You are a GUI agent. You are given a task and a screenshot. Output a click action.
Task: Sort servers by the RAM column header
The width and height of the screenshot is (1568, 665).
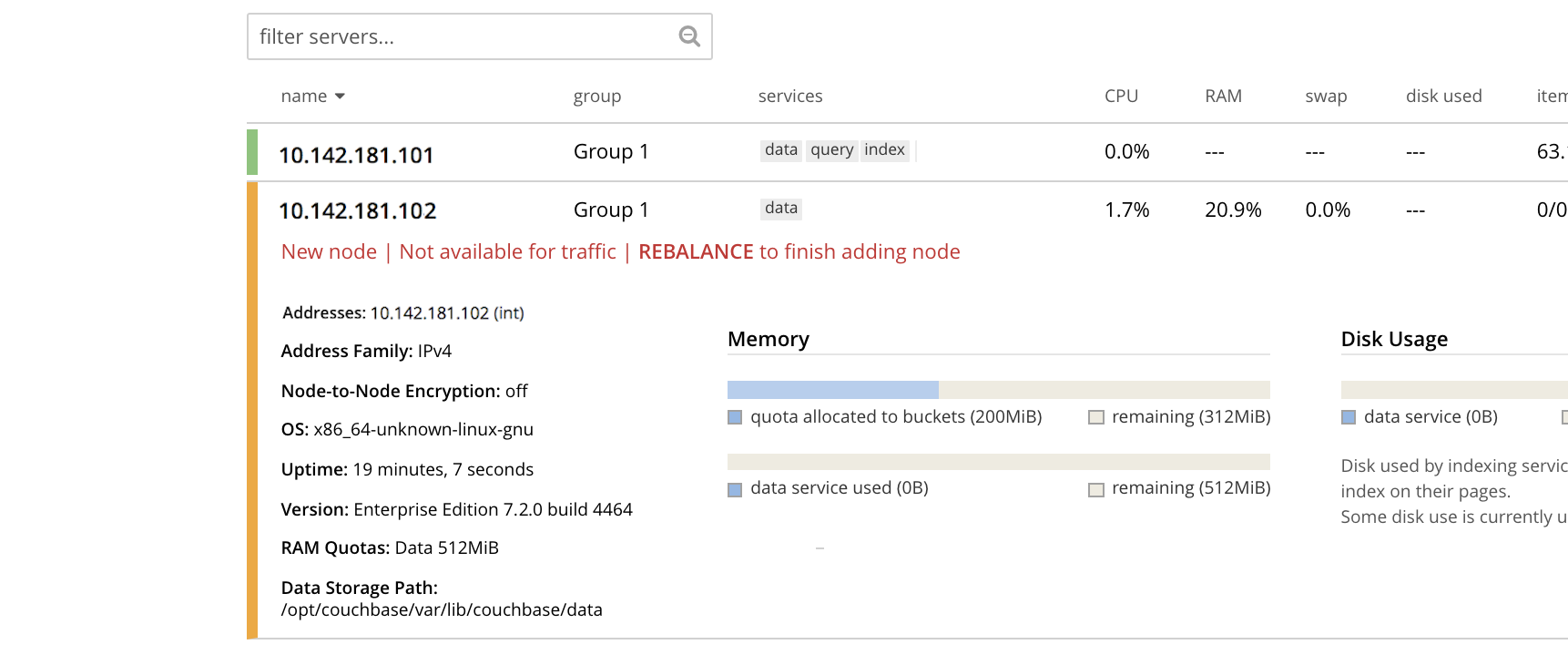[1223, 97]
